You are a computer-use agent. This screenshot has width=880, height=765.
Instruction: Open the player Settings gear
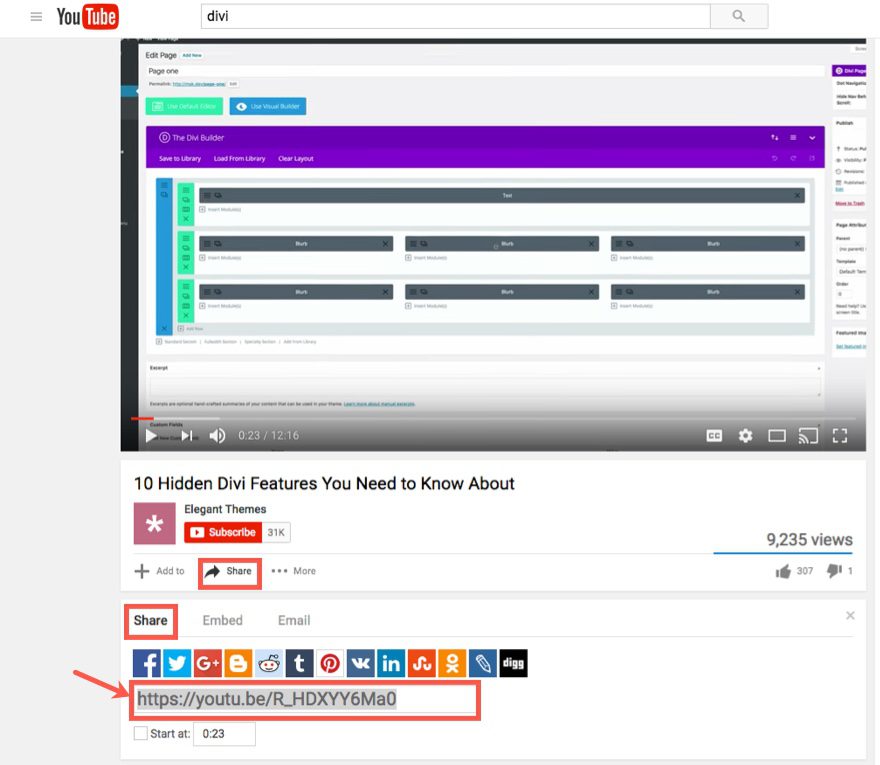pos(745,436)
